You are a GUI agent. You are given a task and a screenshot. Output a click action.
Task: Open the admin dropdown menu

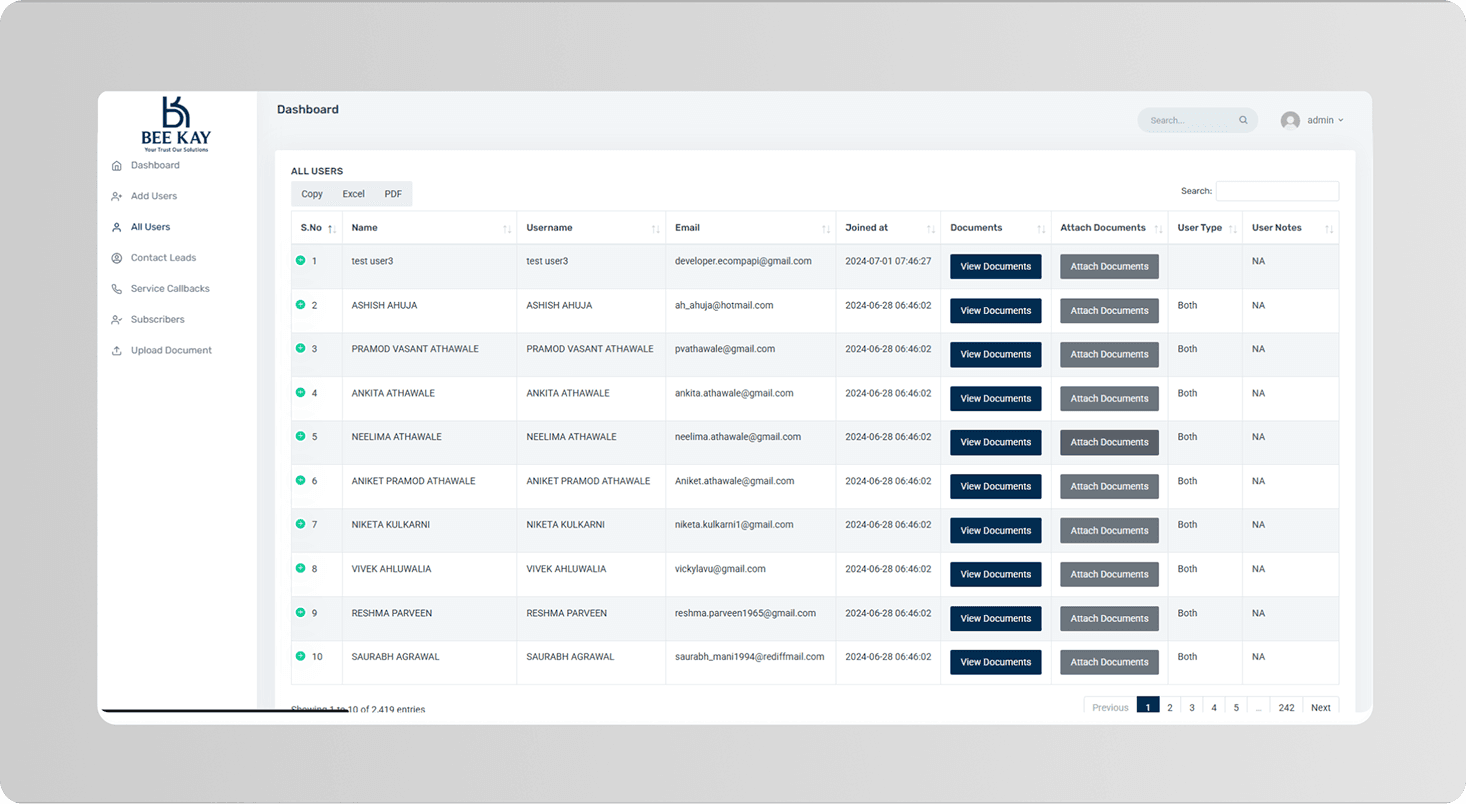pyautogui.click(x=1325, y=120)
